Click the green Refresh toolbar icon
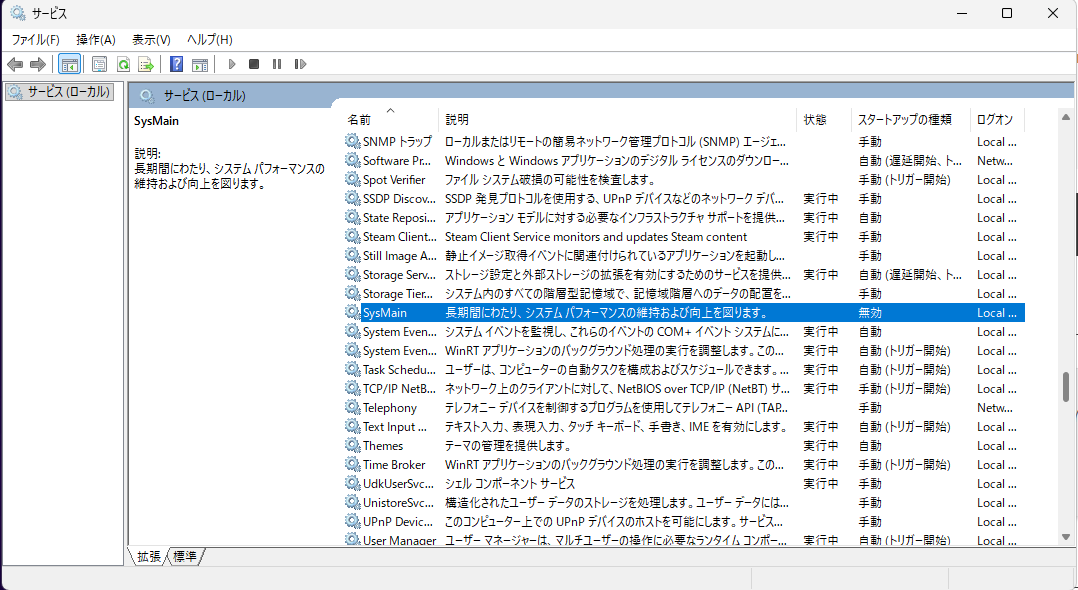 [122, 64]
